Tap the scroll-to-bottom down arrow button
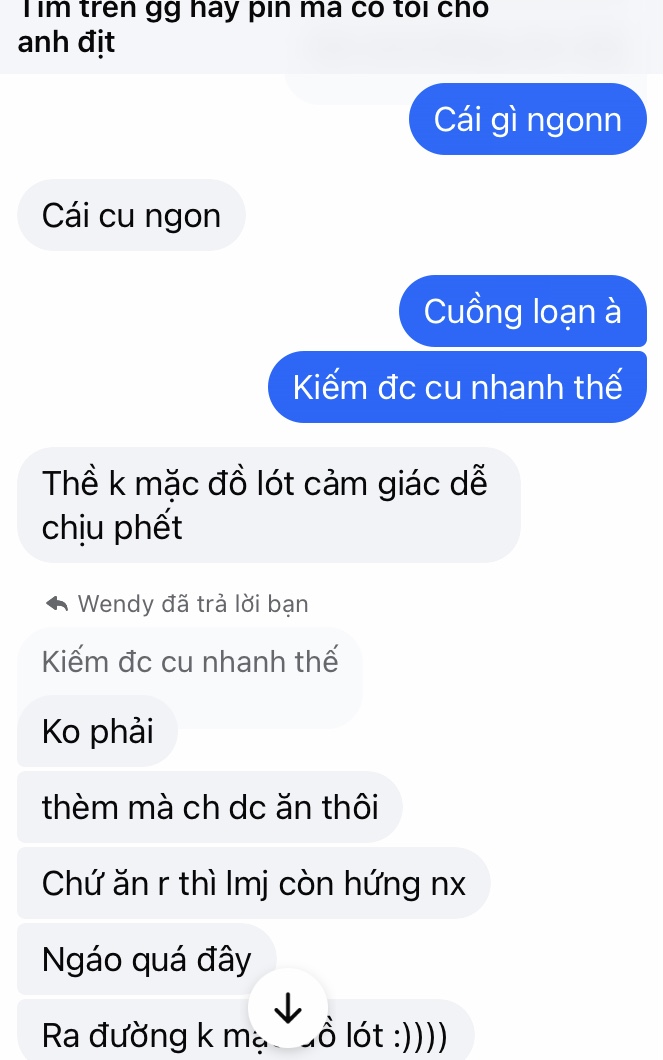 (x=288, y=1008)
